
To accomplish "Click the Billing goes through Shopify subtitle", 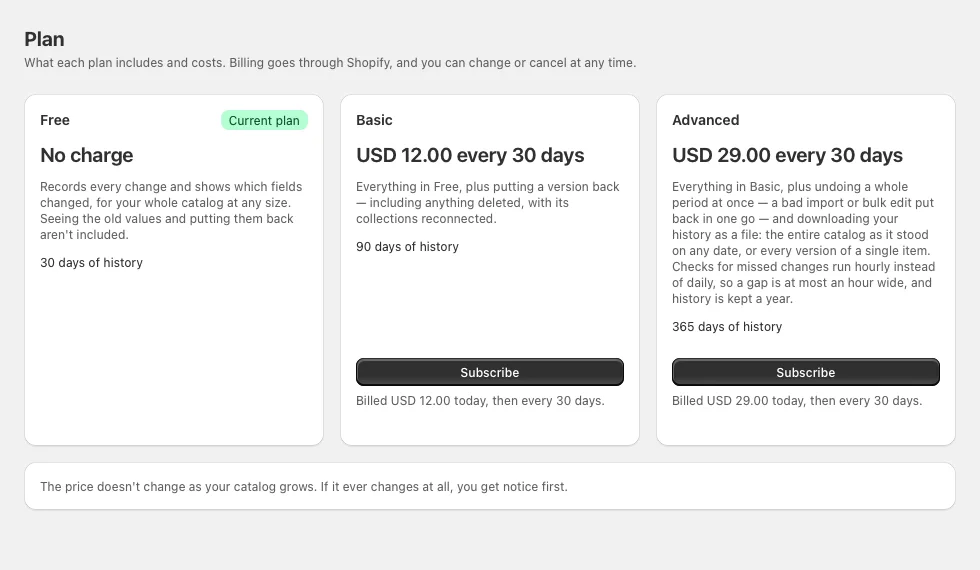I will pos(330,62).
